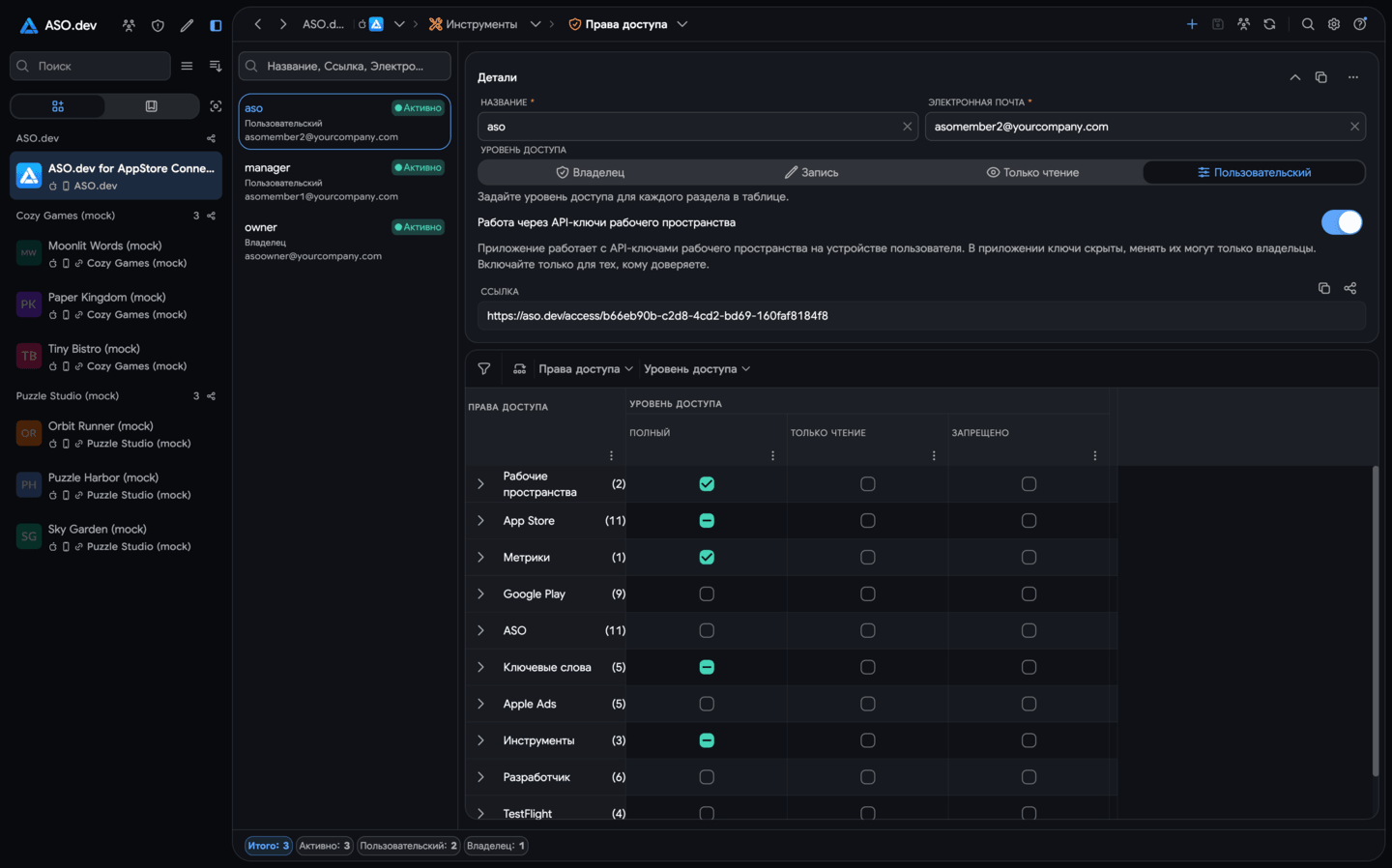Image resolution: width=1392 pixels, height=868 pixels.
Task: Click the refresh sync icon in top toolbar
Action: 1269,24
